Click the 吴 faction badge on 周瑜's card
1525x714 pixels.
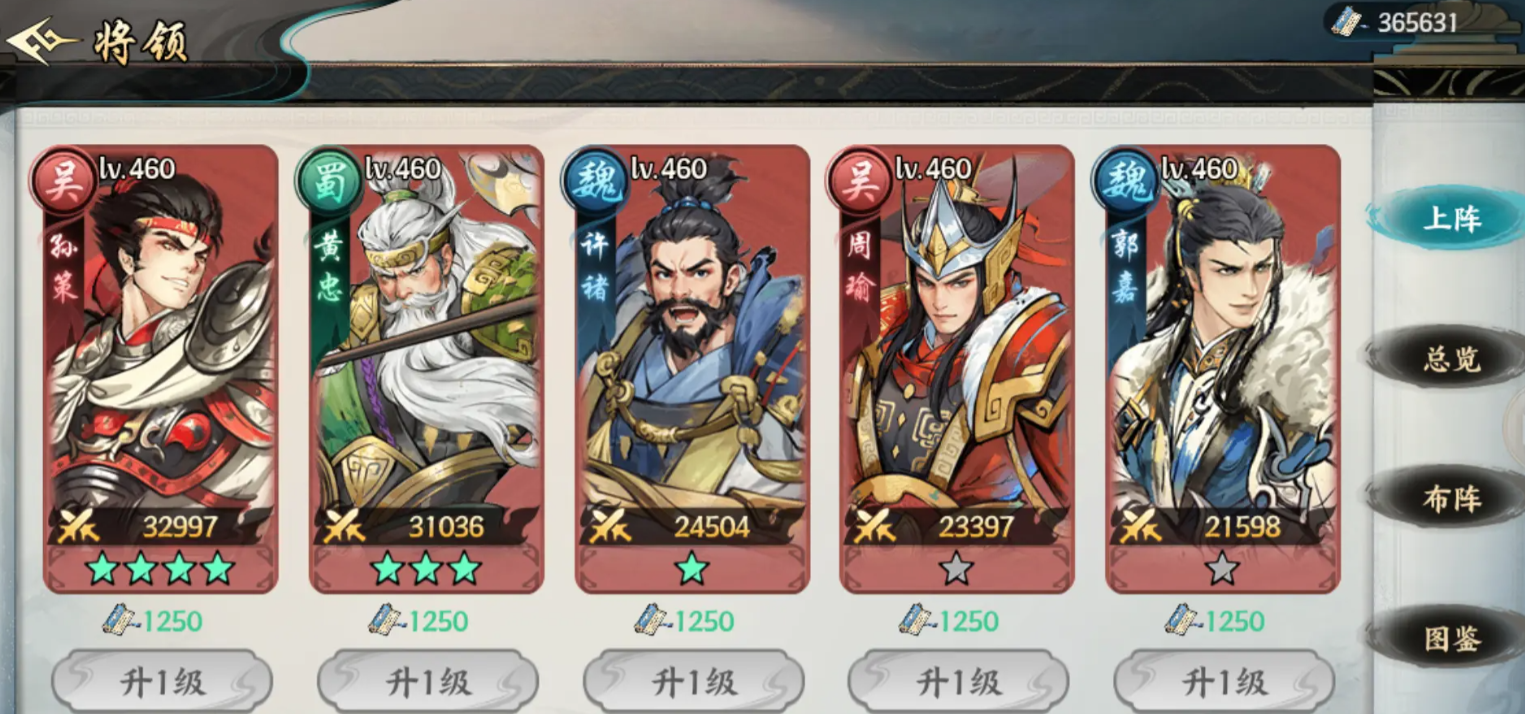tap(858, 184)
